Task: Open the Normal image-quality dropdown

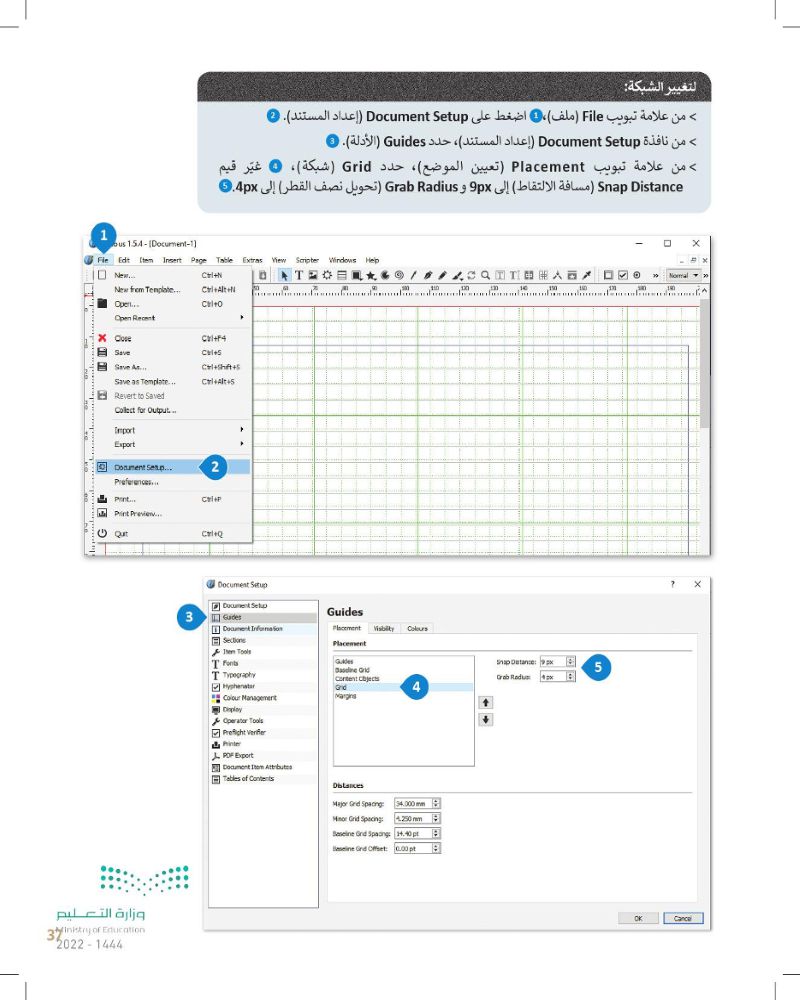Action: coord(683,276)
